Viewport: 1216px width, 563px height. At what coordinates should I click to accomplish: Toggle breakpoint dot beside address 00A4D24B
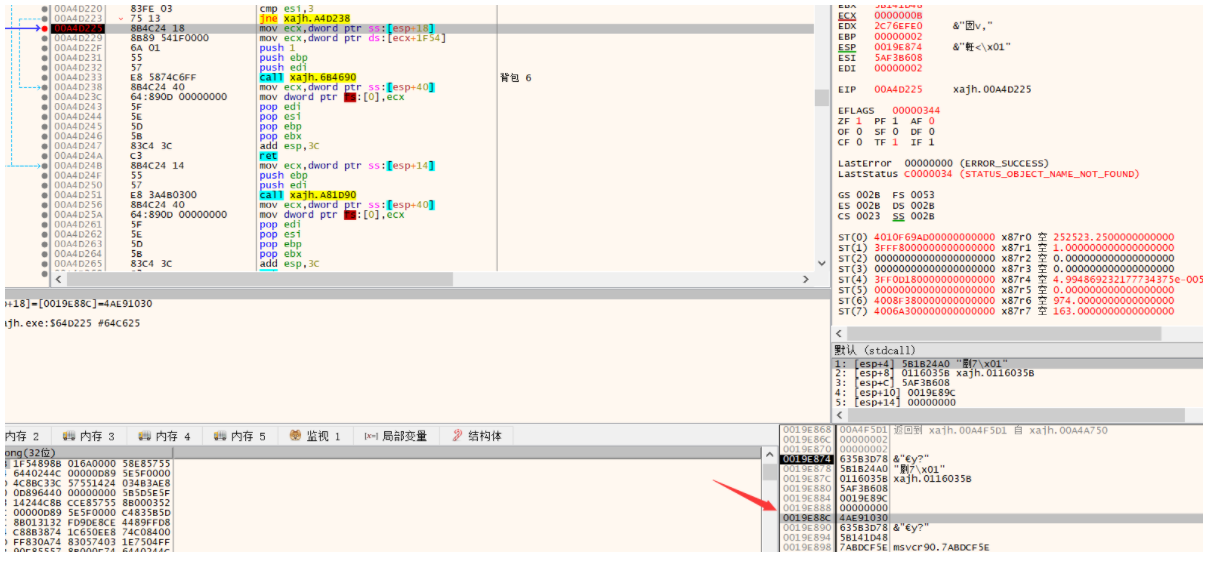[x=45, y=165]
